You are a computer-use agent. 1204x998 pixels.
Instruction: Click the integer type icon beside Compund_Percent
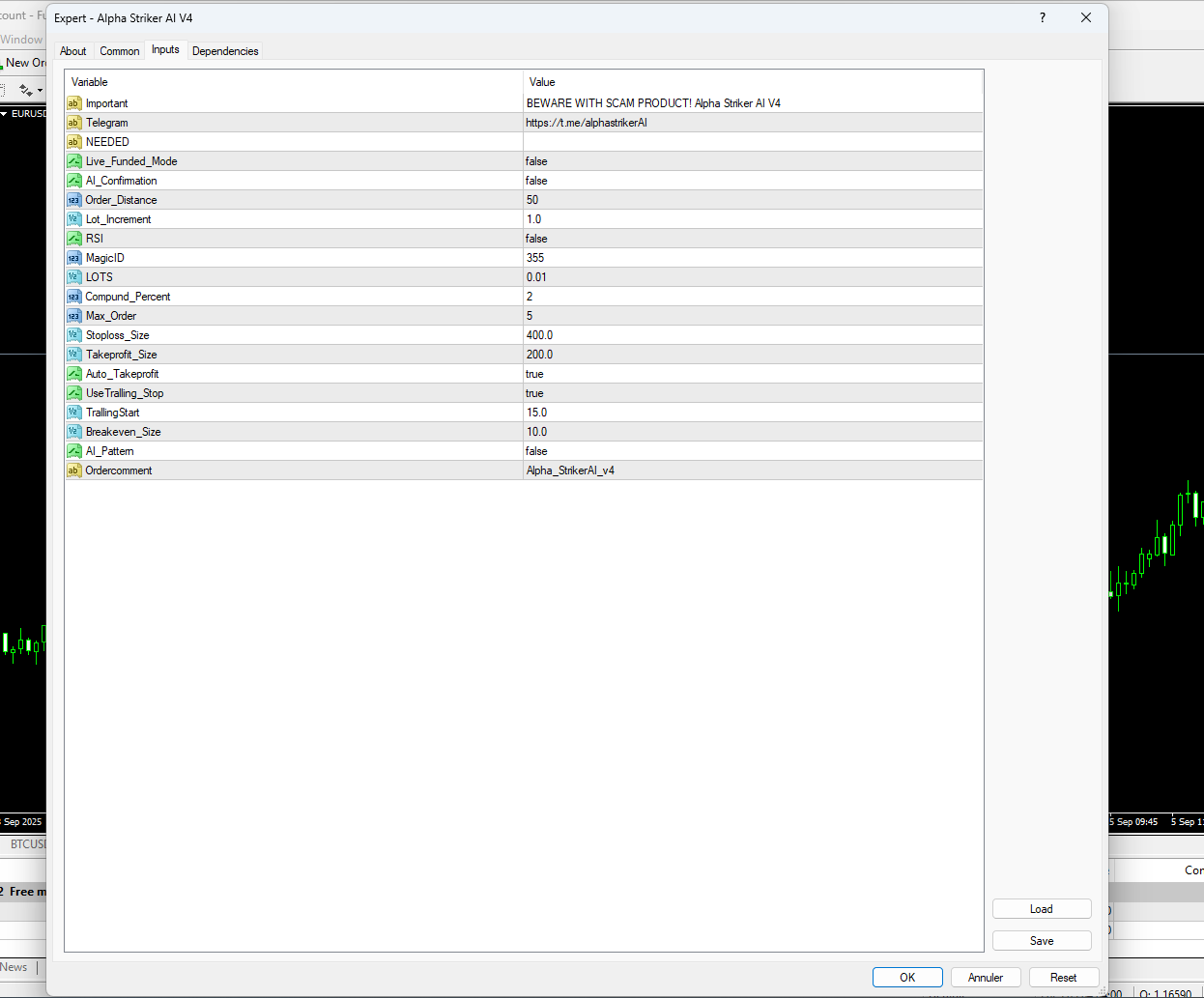(x=73, y=297)
